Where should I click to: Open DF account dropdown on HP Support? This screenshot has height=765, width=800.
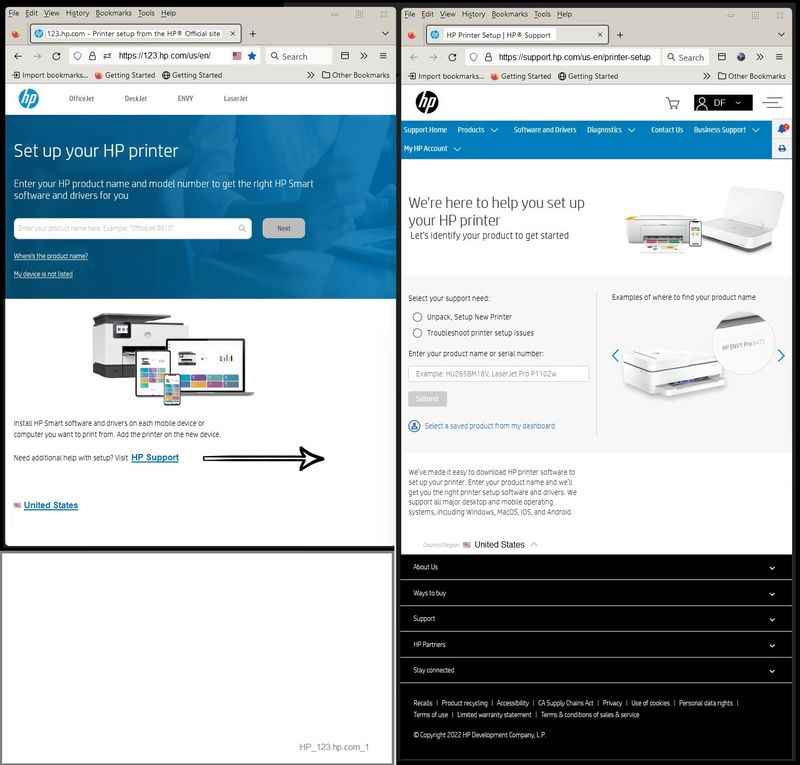coord(723,103)
